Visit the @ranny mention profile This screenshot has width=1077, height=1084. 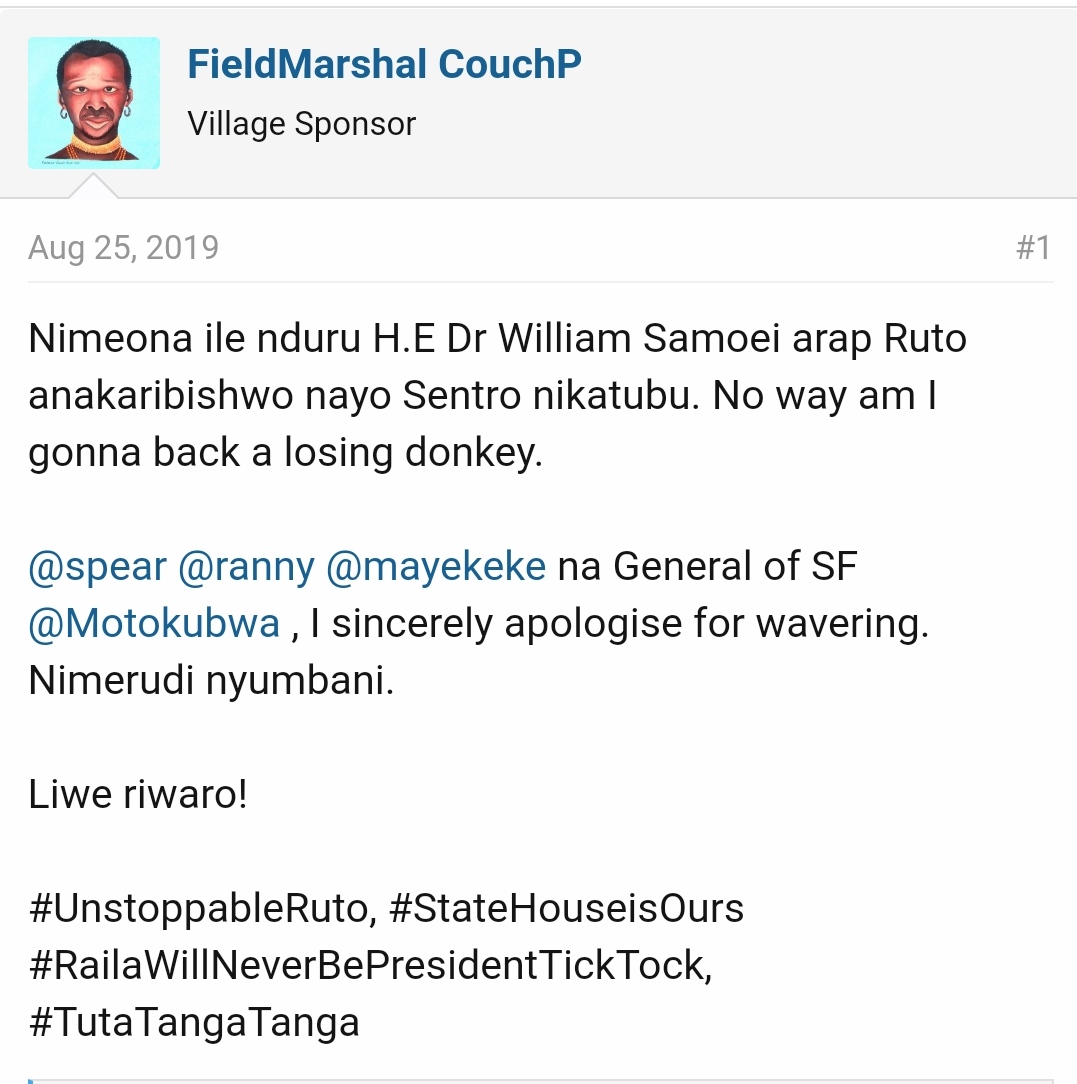(246, 567)
